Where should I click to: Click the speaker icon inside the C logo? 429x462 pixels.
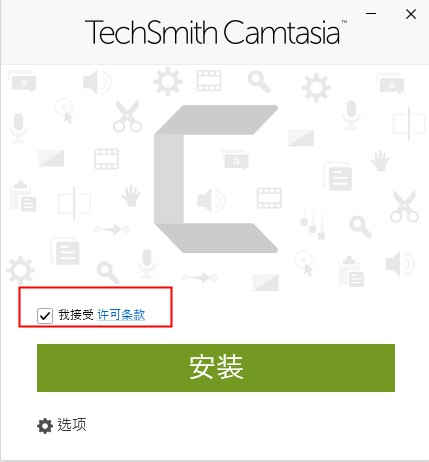click(x=211, y=200)
